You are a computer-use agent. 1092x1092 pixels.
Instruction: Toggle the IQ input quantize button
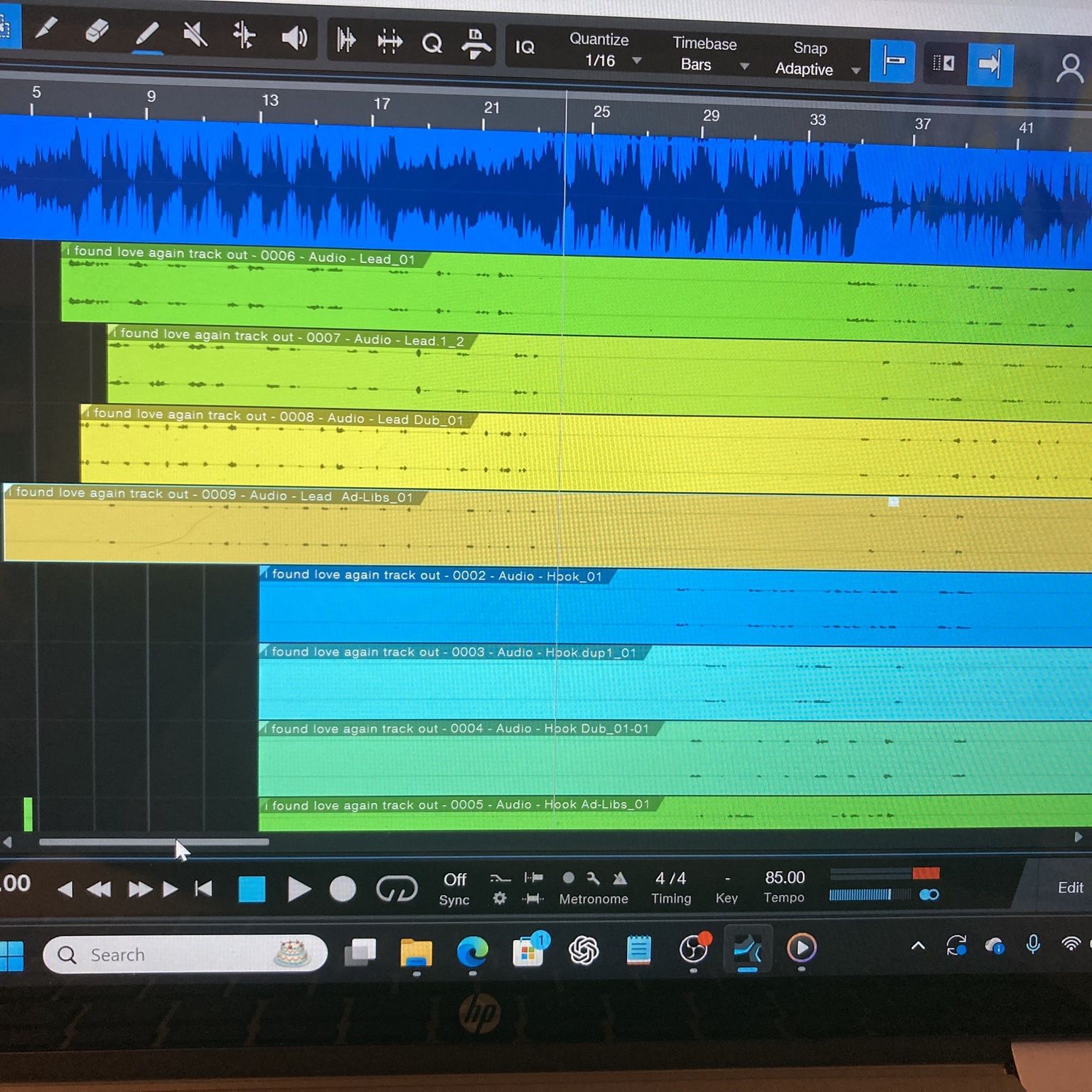[x=525, y=48]
